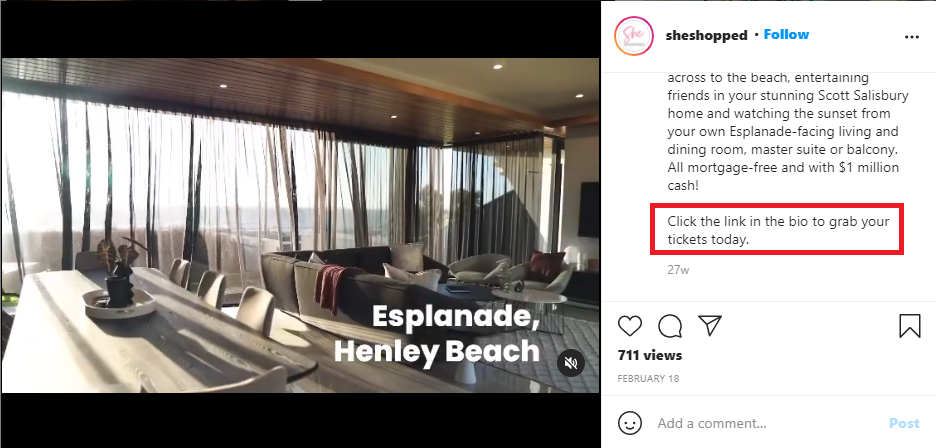Save post using bookmark icon
Image resolution: width=936 pixels, height=448 pixels.
[x=910, y=326]
